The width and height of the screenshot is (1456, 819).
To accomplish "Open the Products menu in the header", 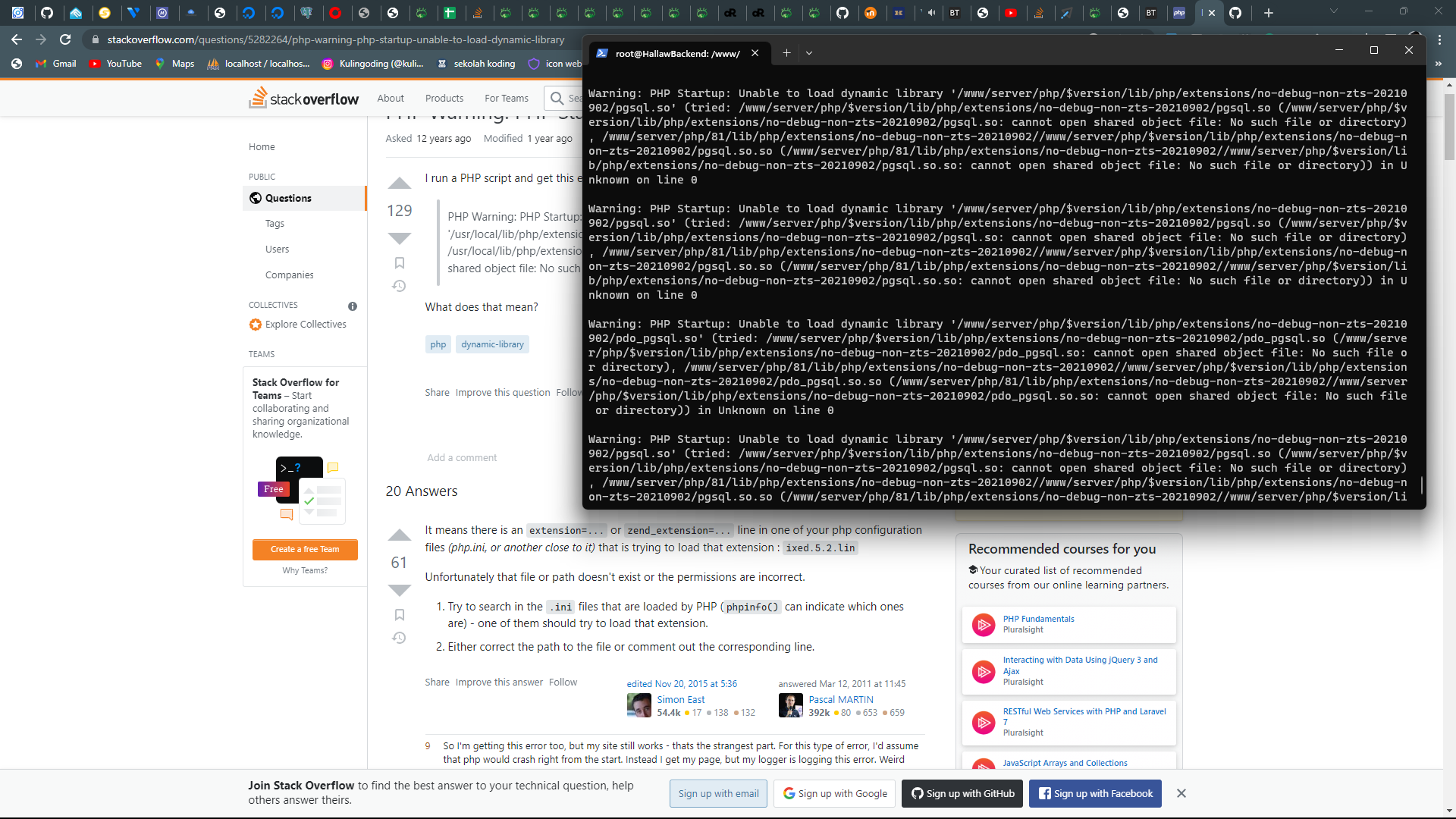I will click(x=444, y=99).
